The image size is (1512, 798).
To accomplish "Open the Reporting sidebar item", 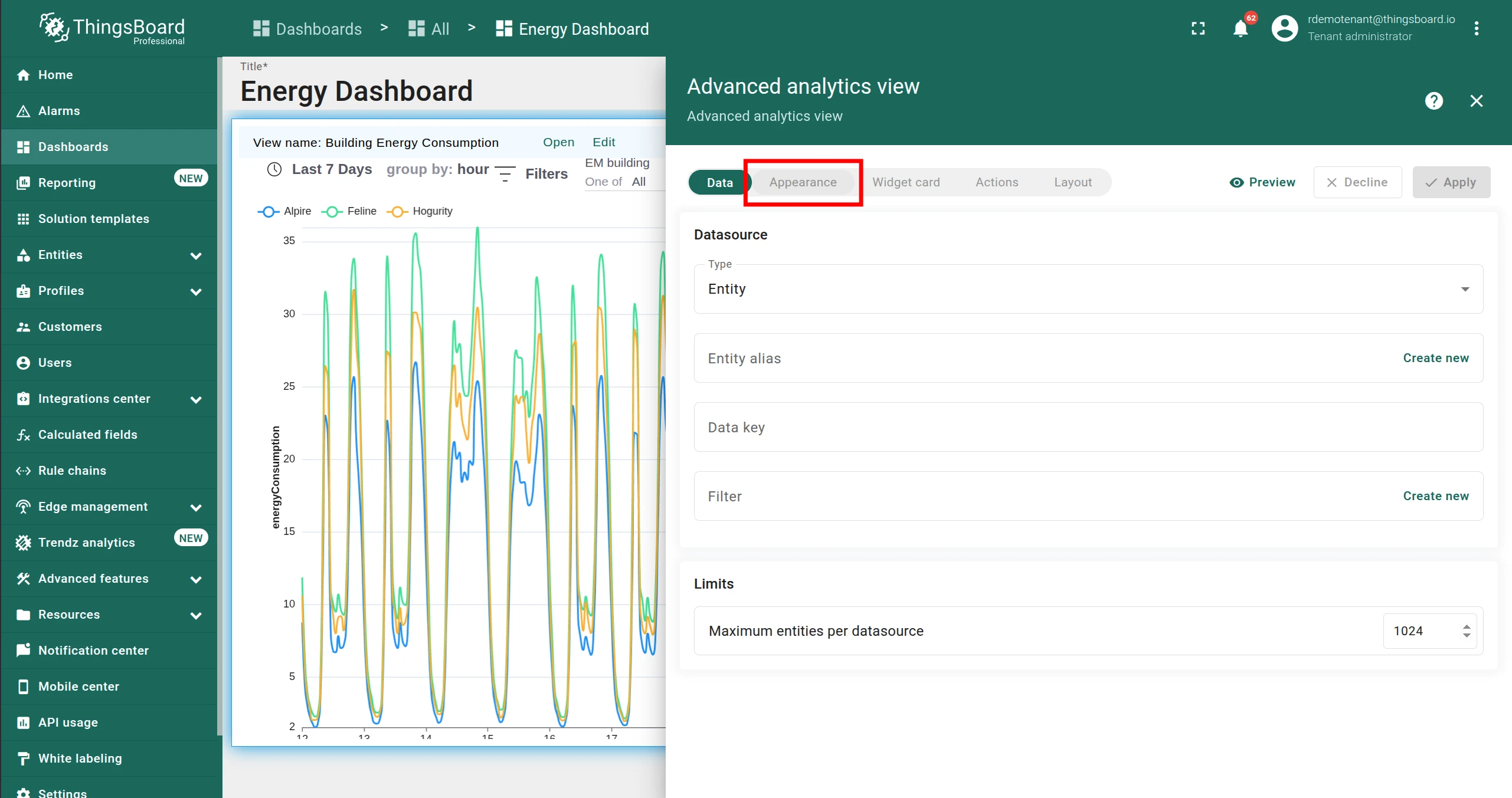I will click(109, 183).
